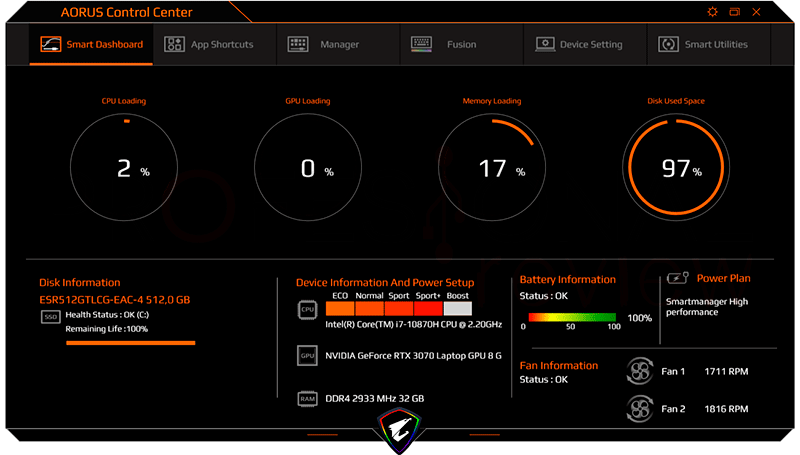Click the Intel Core i7-10870H CPU text
800x455 pixels.
414,324
